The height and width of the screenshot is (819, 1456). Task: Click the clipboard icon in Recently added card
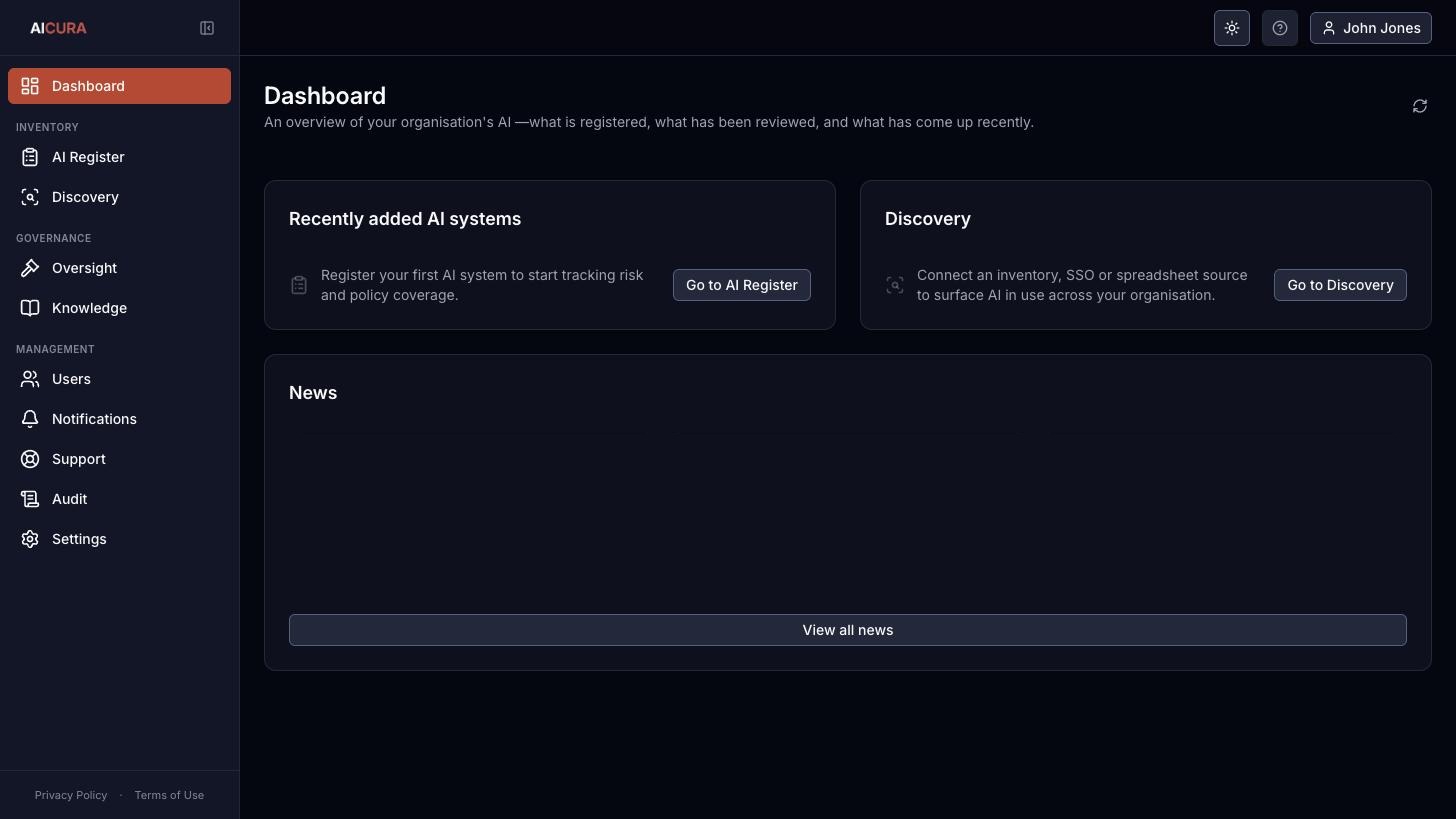coord(299,285)
